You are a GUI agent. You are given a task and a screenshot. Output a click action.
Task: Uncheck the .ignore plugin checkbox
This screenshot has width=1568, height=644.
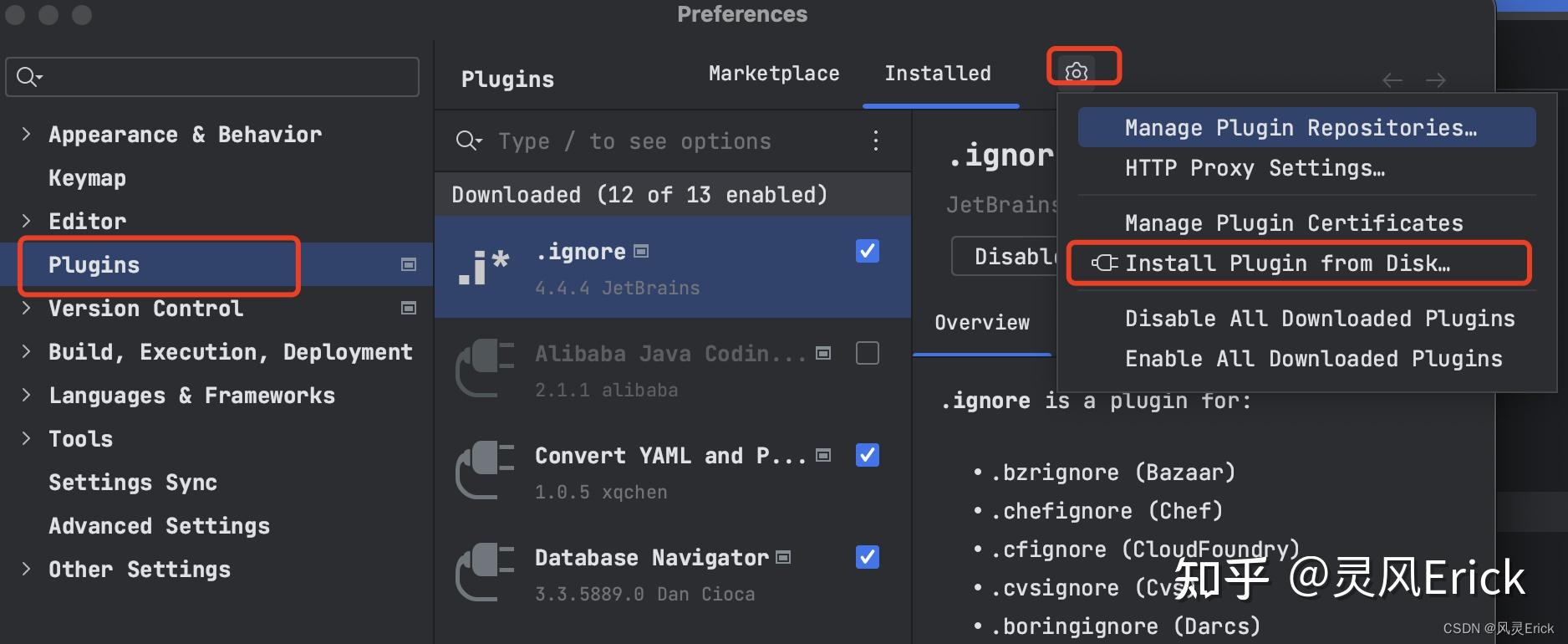coord(867,250)
